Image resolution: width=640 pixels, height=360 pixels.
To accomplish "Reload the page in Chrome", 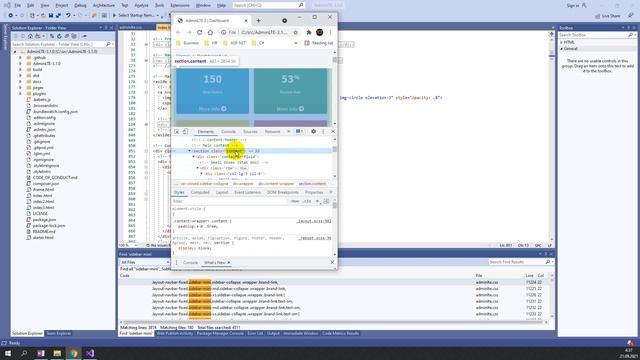I will (200, 32).
